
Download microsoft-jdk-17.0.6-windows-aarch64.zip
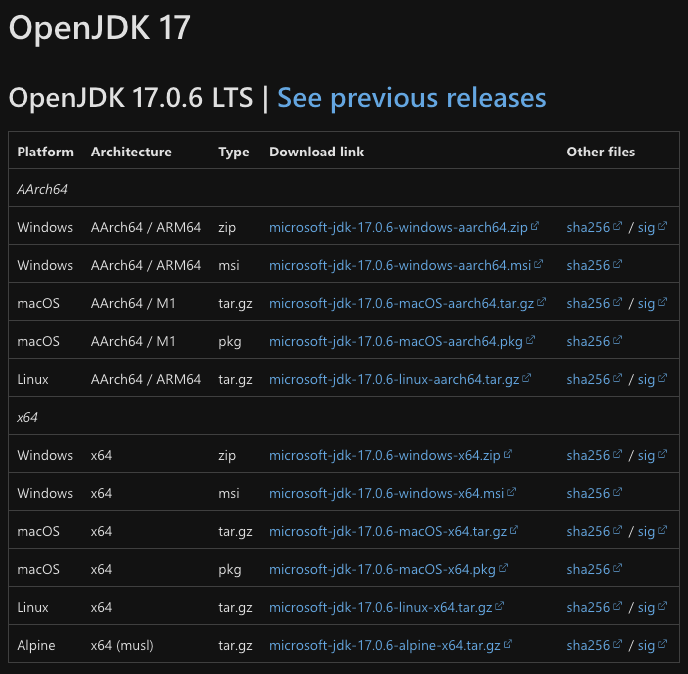(403, 227)
